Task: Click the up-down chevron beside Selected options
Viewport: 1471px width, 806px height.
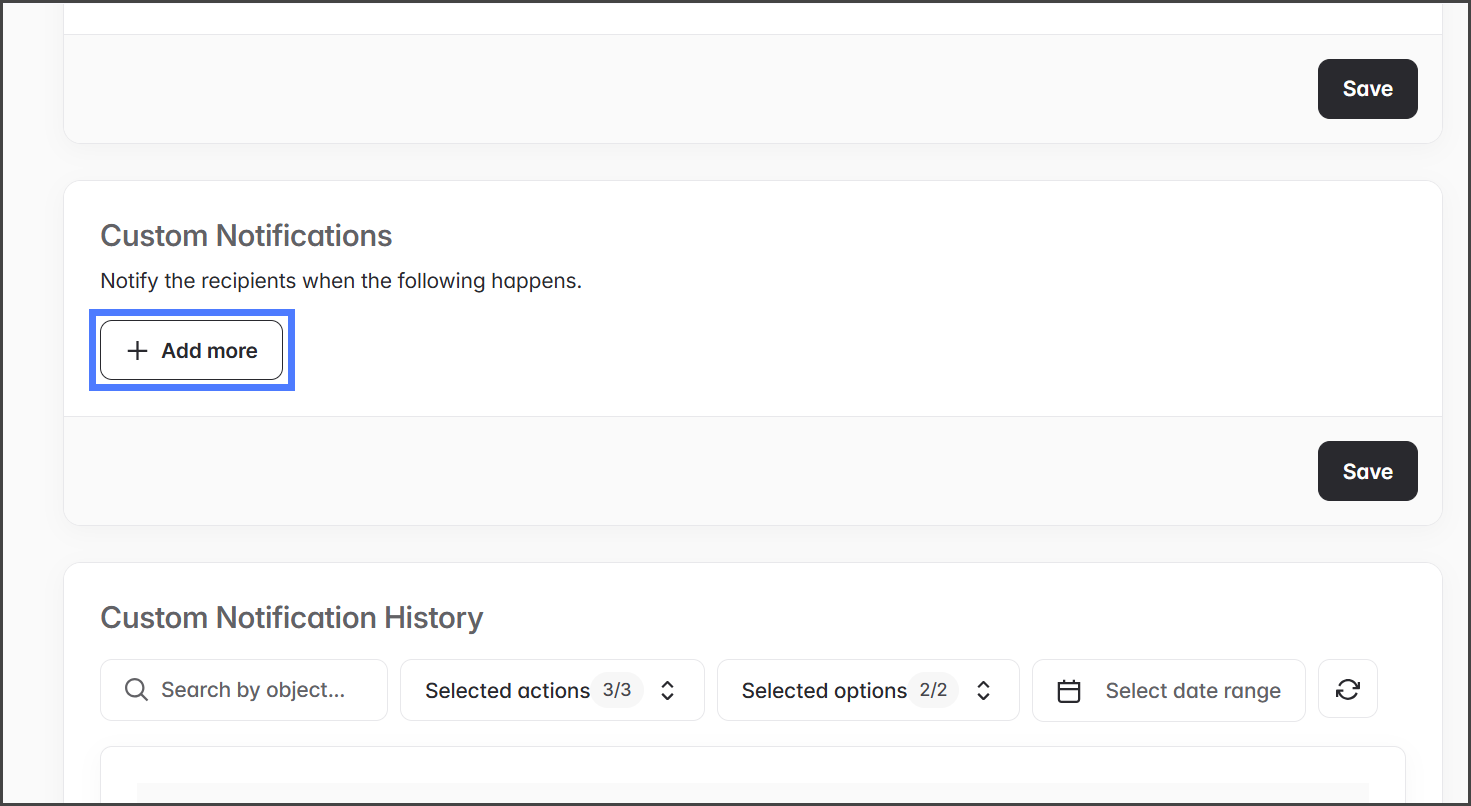Action: click(x=983, y=690)
